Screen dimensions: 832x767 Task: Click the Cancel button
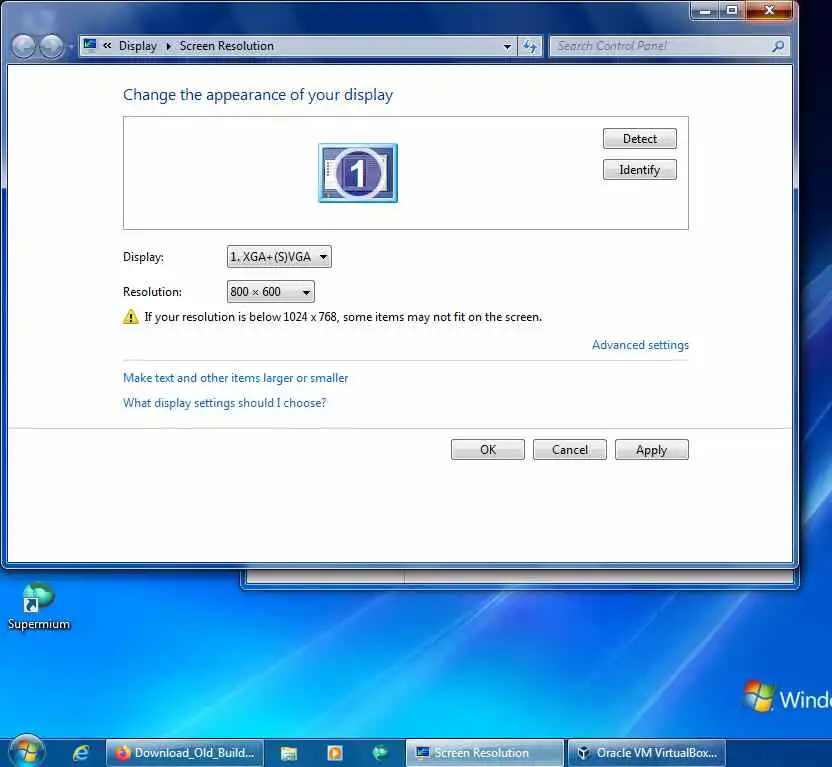click(x=569, y=450)
